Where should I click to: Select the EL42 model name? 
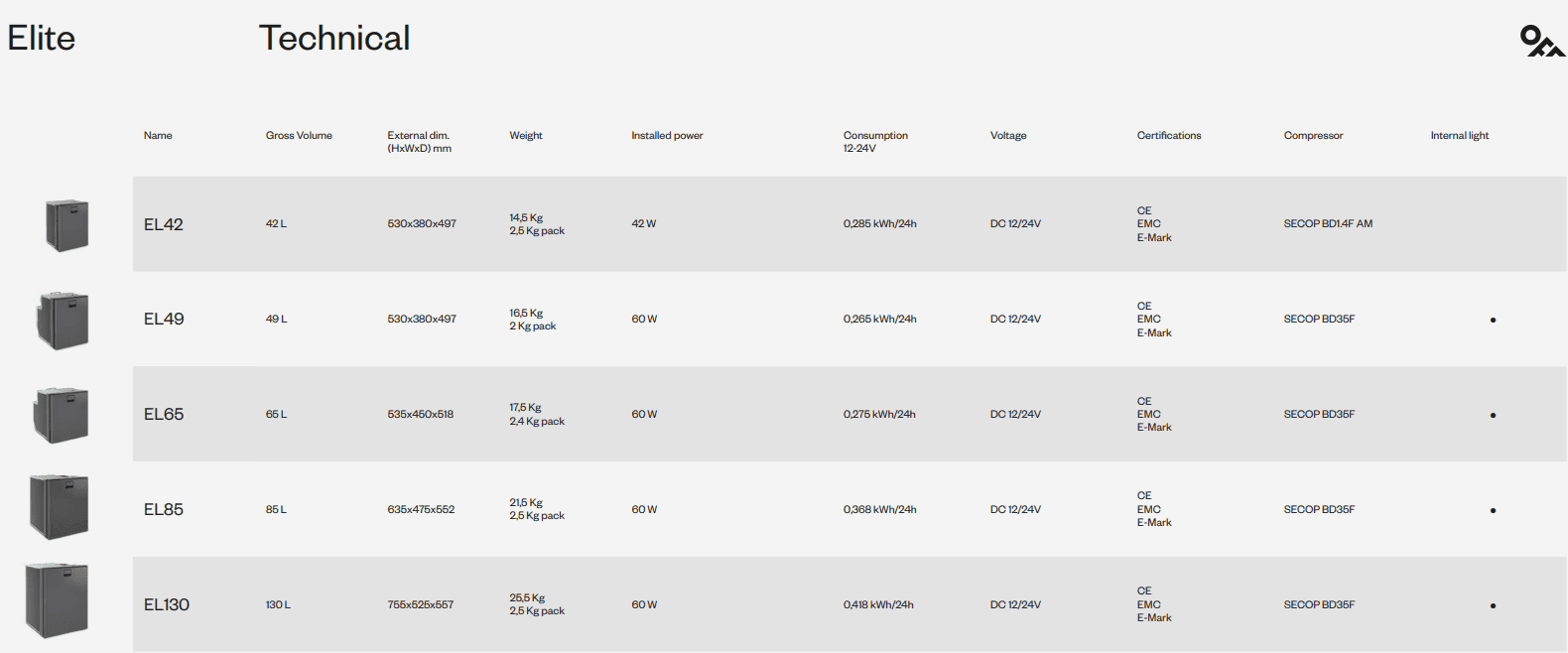coord(164,224)
